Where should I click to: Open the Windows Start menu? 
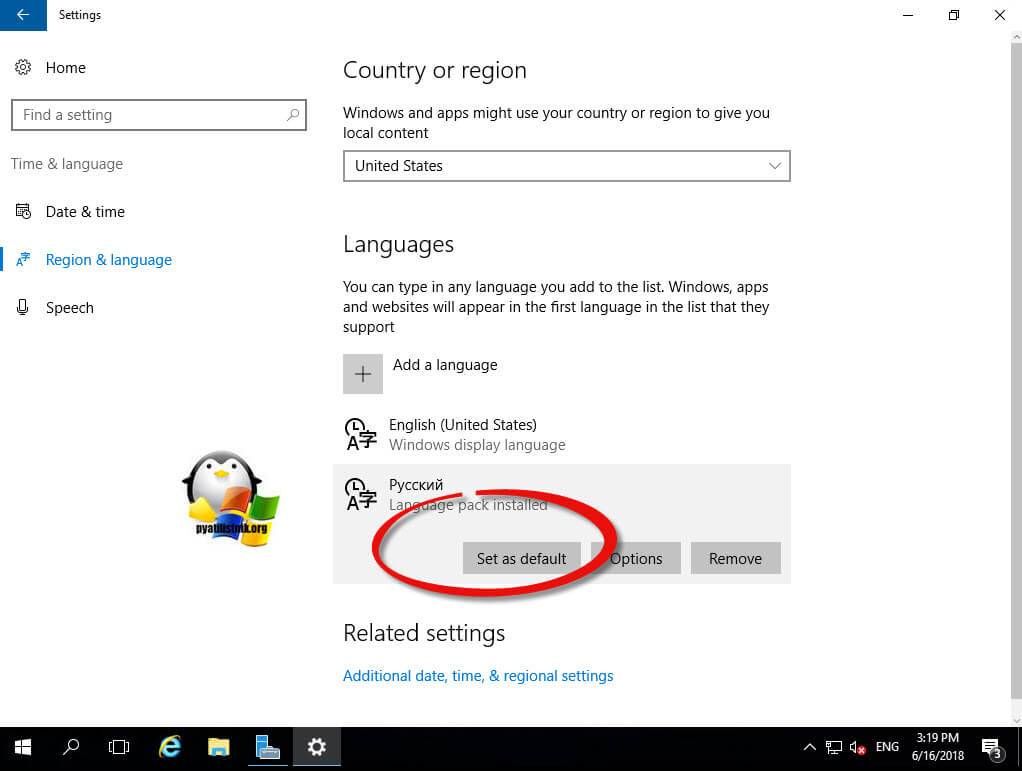[23, 747]
